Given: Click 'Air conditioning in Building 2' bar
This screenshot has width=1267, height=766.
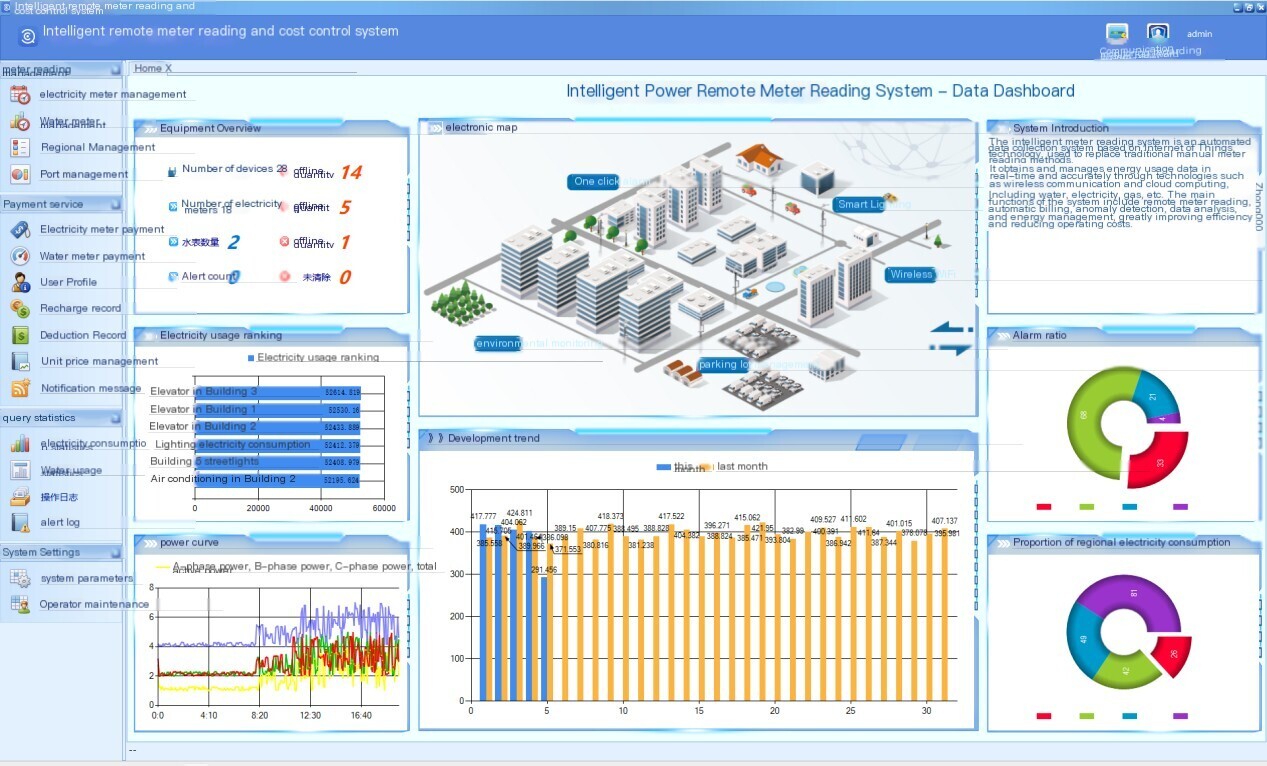Looking at the screenshot, I should click(276, 480).
